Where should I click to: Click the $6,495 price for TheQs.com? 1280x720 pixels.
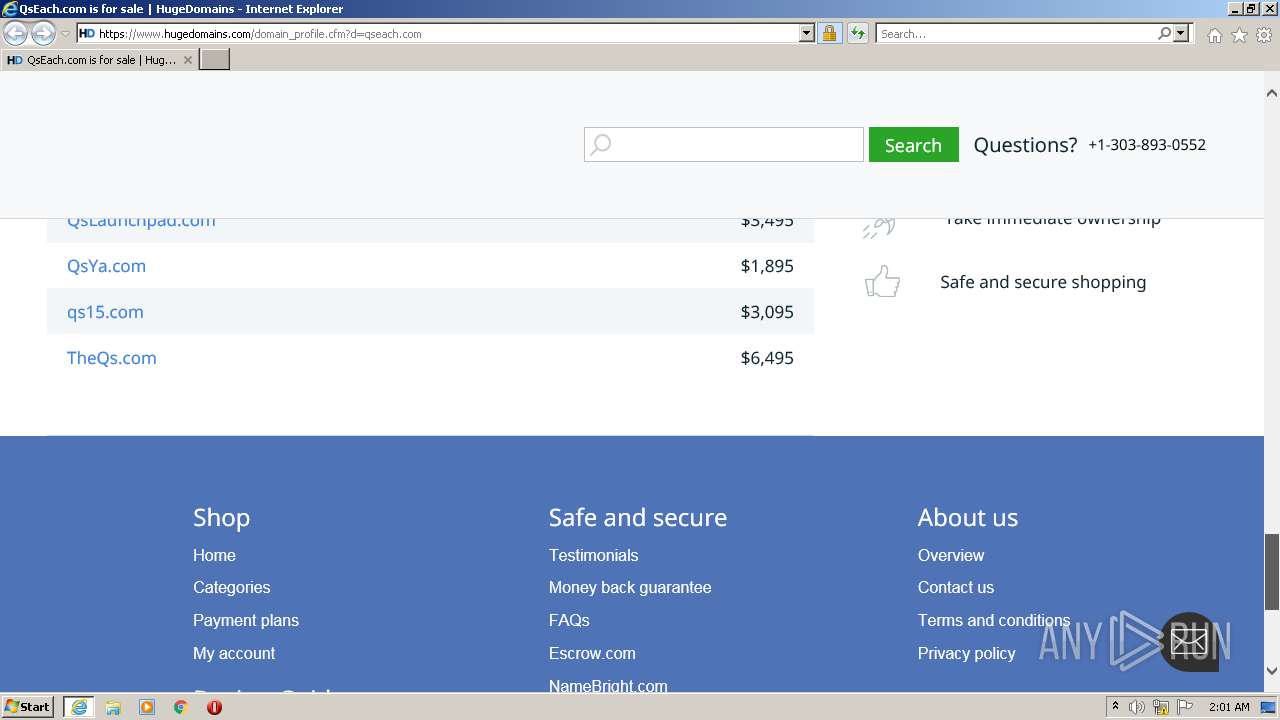(767, 358)
